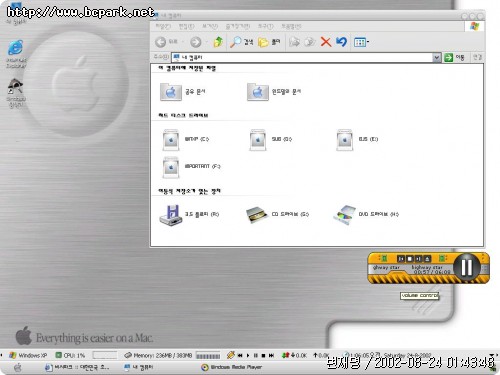Image resolution: width=500 pixels, height=375 pixels.
Task: Open the Favorites menu in Explorer
Action: click(x=238, y=26)
